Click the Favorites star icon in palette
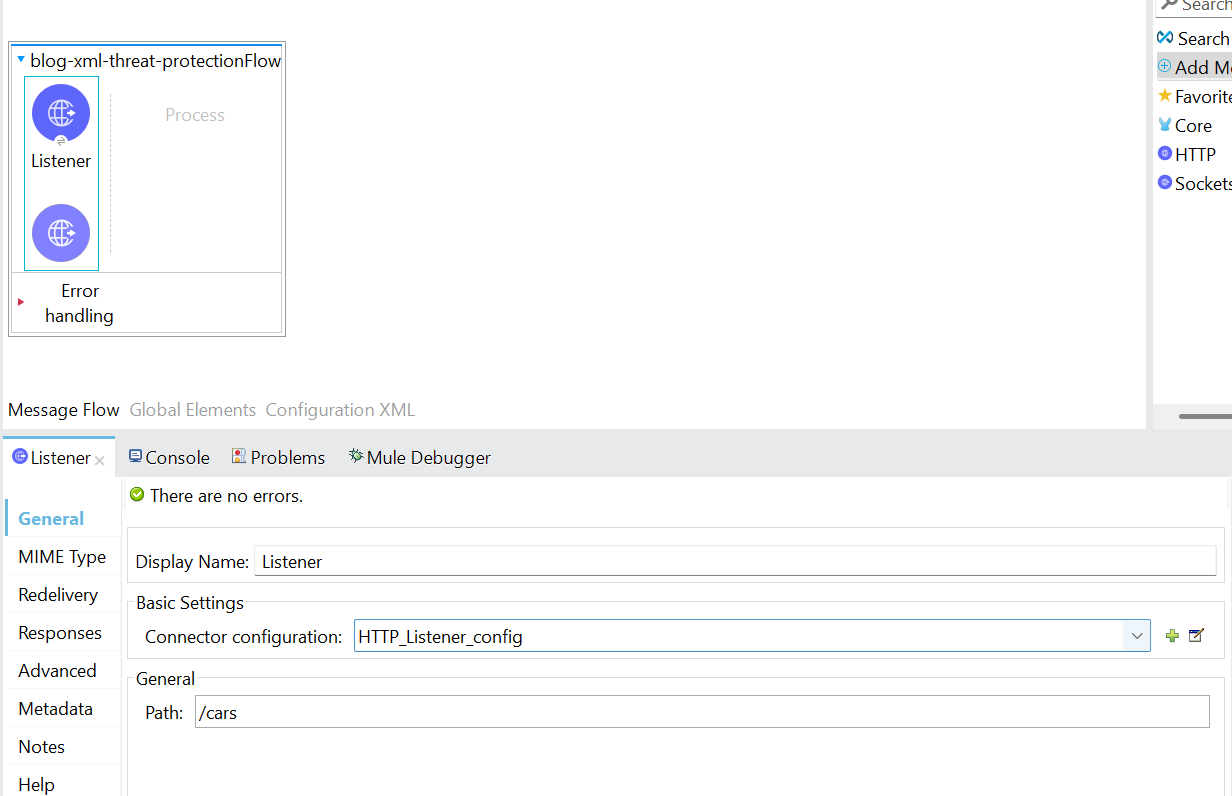 coord(1165,96)
